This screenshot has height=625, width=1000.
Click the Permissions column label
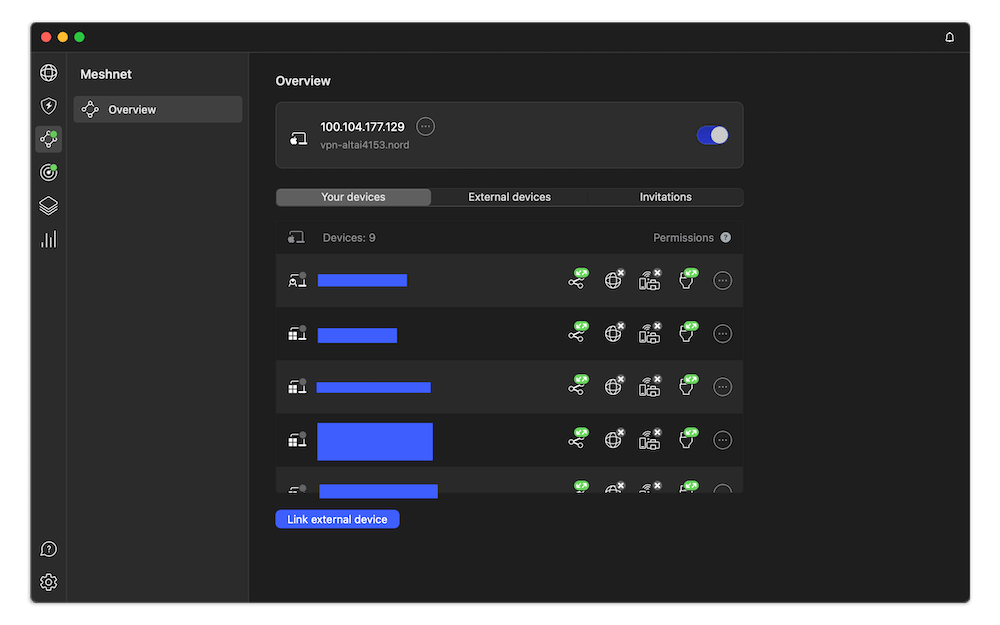[x=683, y=238]
